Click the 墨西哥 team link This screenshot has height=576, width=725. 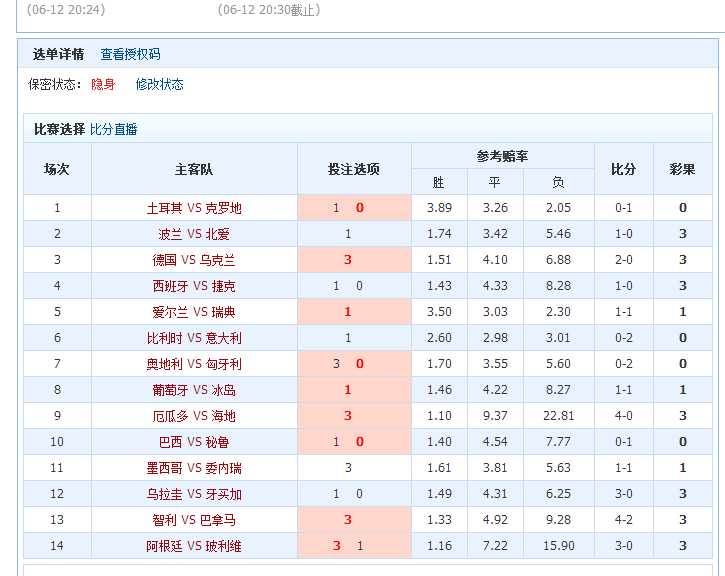[x=164, y=468]
